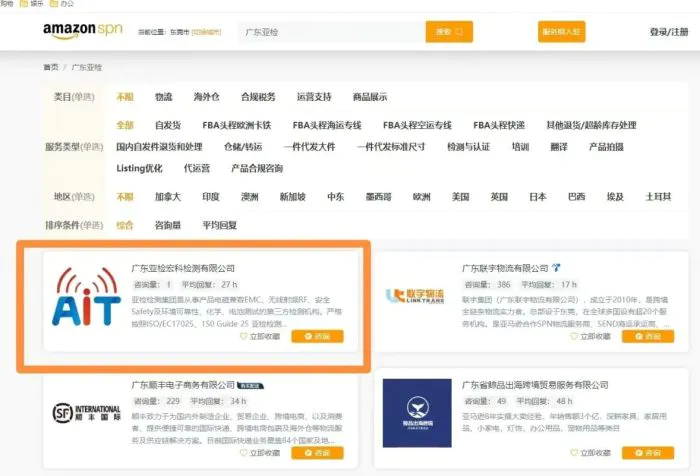The image size is (700, 476).
Task: Click the verified badge beside 广东联宇物流有限公司
Action: [556, 268]
